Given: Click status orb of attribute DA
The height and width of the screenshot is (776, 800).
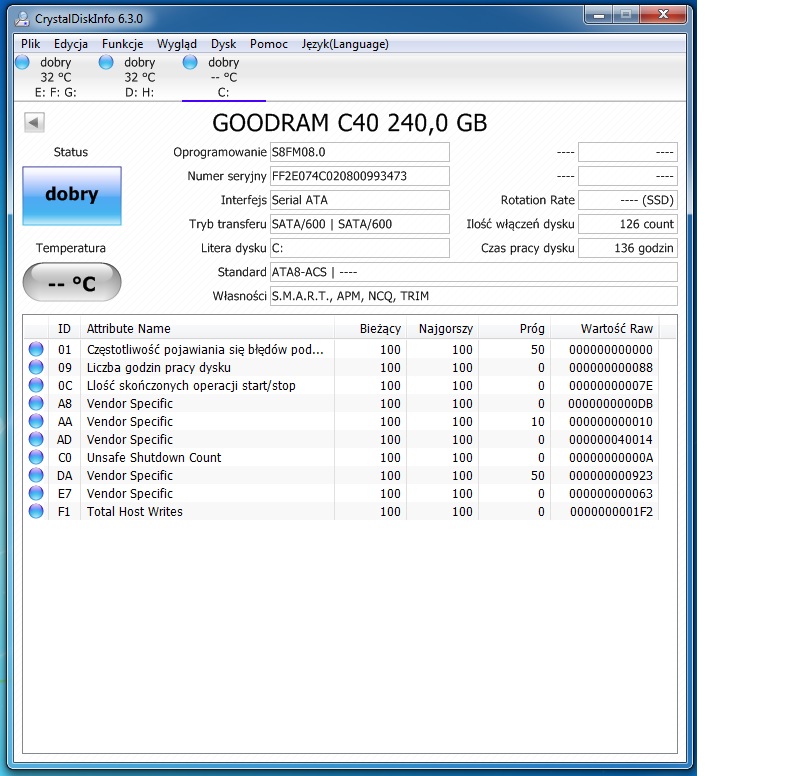Looking at the screenshot, I should [x=36, y=475].
